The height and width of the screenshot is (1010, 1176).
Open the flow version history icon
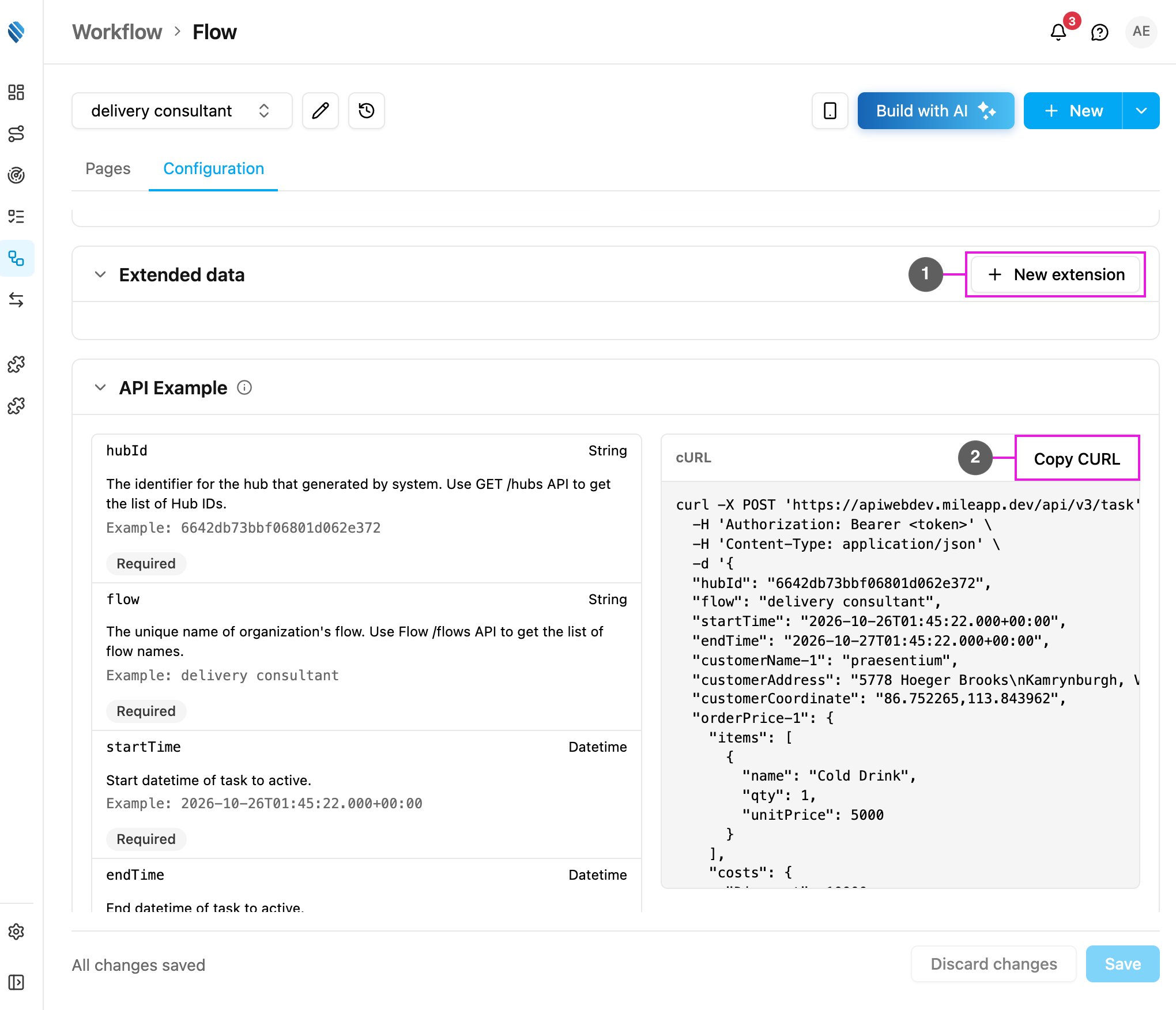(367, 111)
